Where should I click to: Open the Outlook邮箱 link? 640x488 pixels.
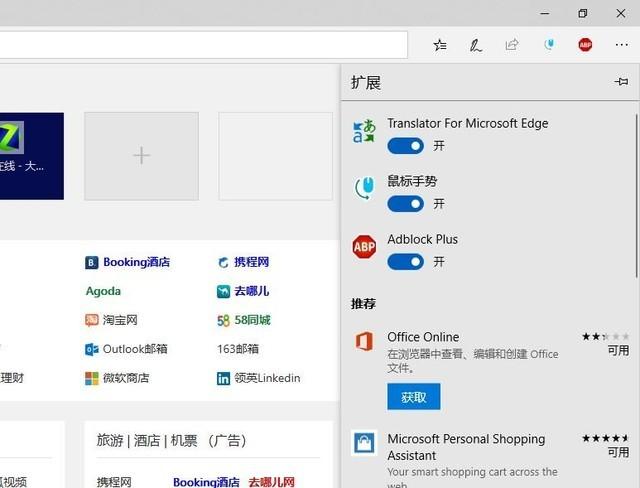135,349
